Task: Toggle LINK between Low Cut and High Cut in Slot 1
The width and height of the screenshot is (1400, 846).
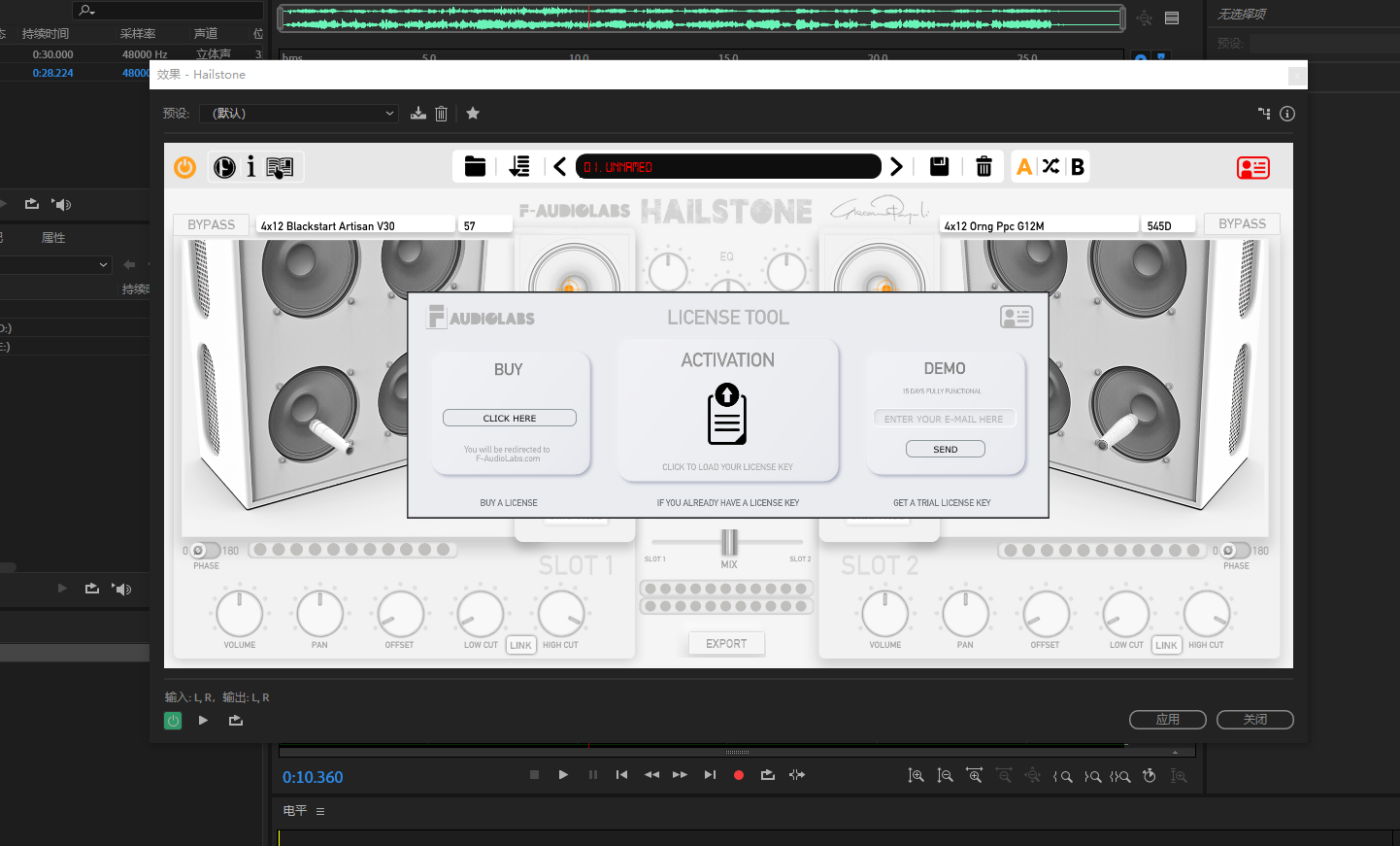Action: (x=520, y=644)
